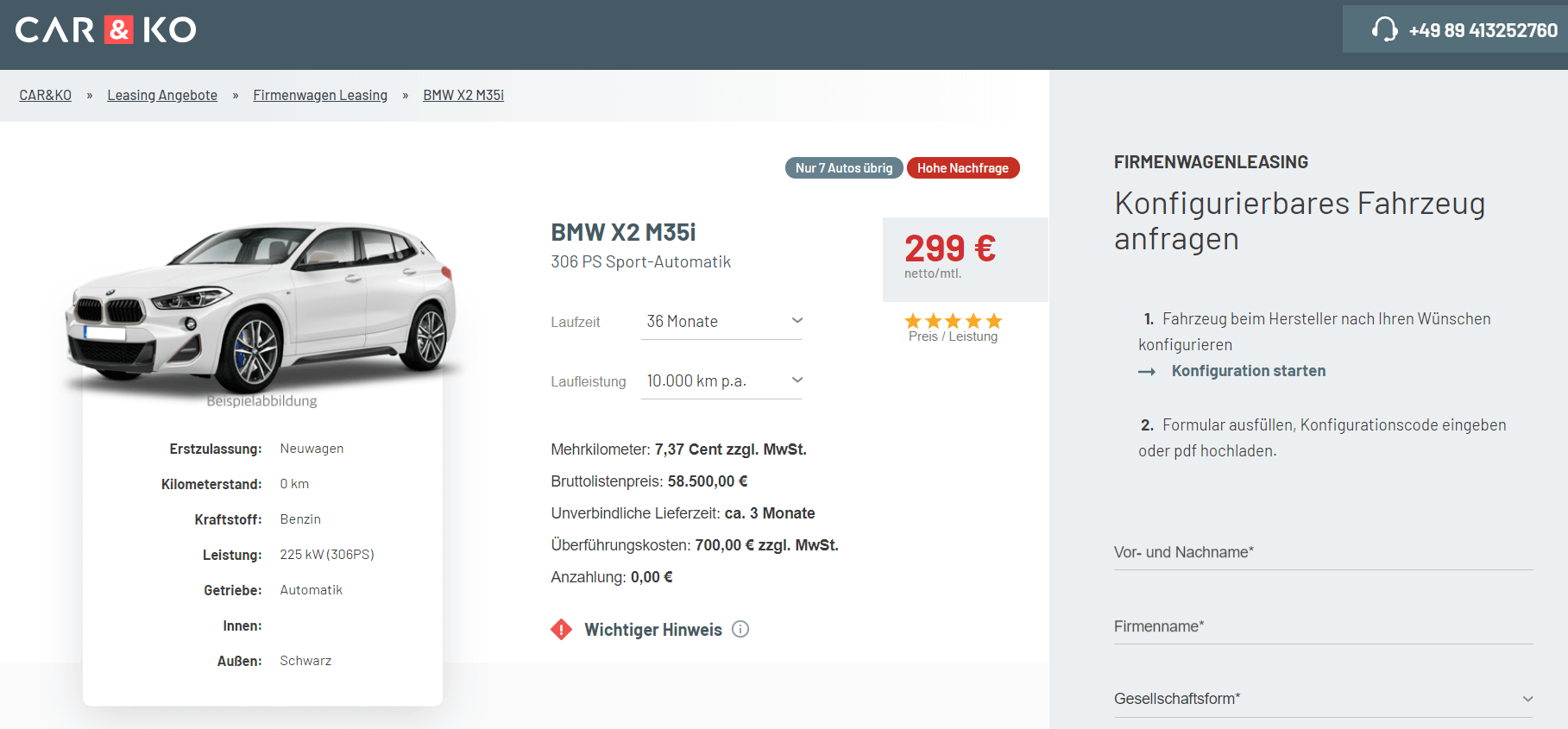Open the BMW X2 M35i breadcrumb
Viewport: 1568px width, 729px height.
[x=463, y=95]
